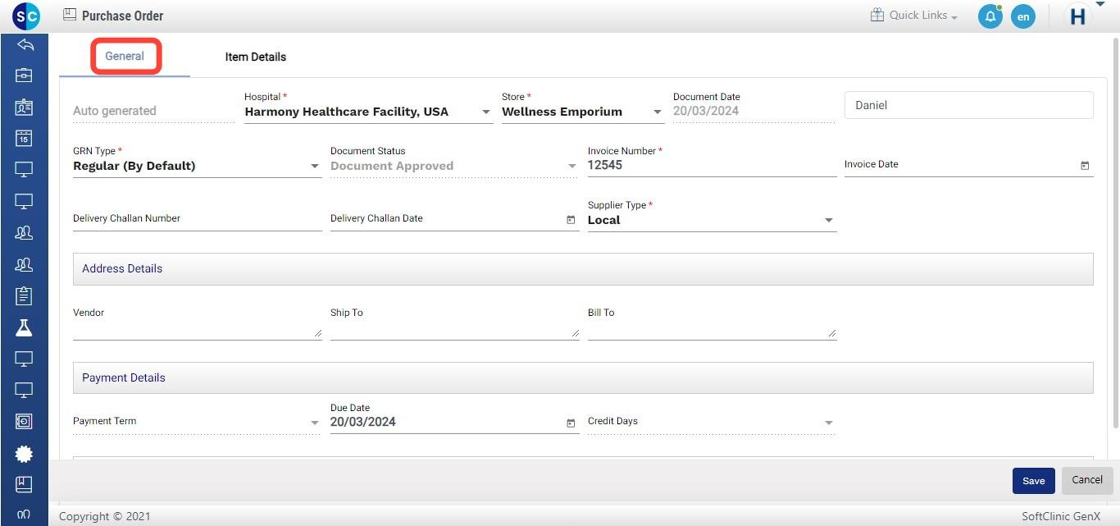Click the clipboard icon in sidebar
Screen dimensions: 1120x526
24,296
